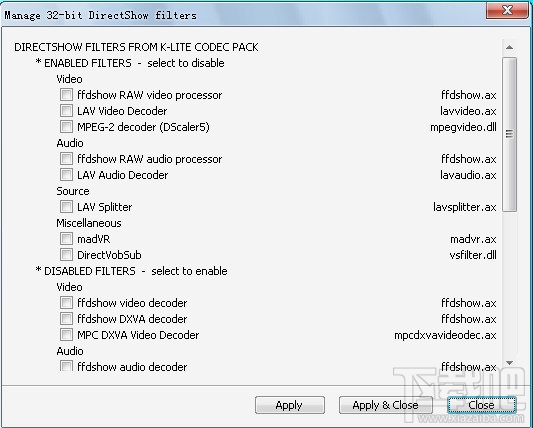The width and height of the screenshot is (533, 428).
Task: Enable the ffdshow audio decoder checkbox
Action: click(x=66, y=366)
